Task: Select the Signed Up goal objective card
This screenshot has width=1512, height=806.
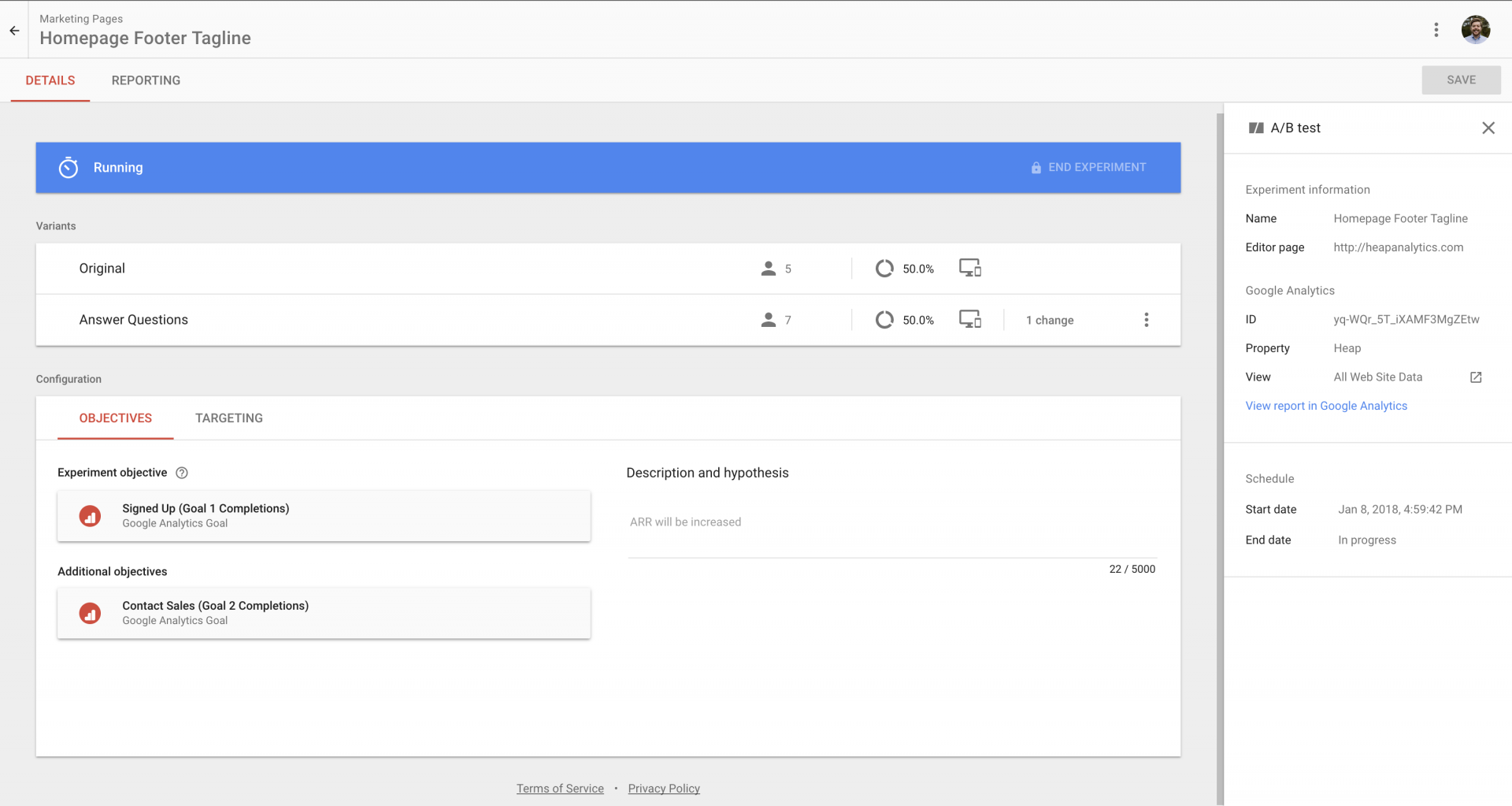Action: [x=324, y=516]
